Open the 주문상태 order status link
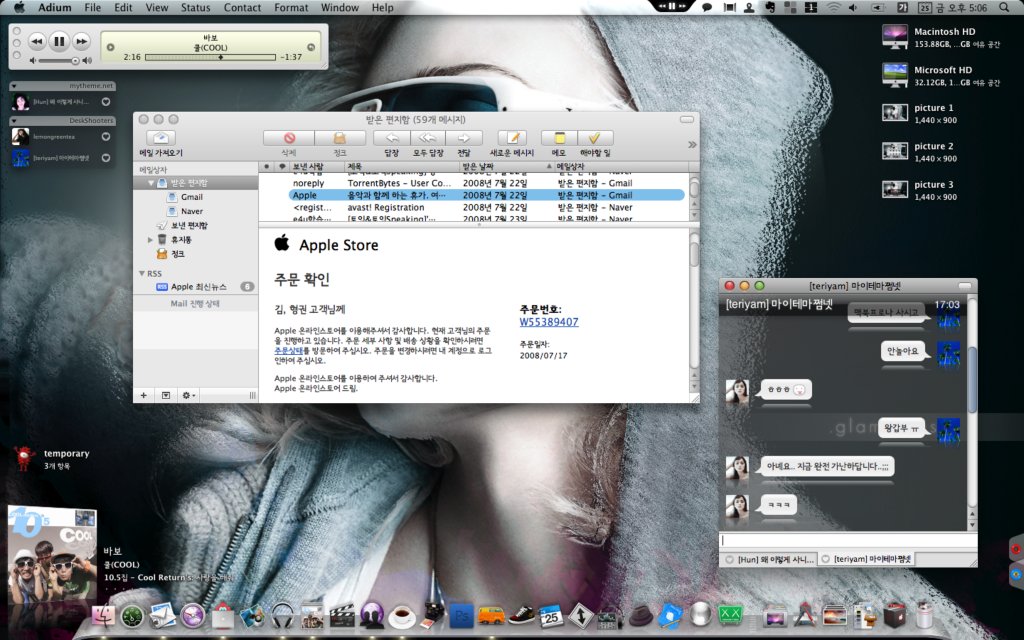 (288, 351)
